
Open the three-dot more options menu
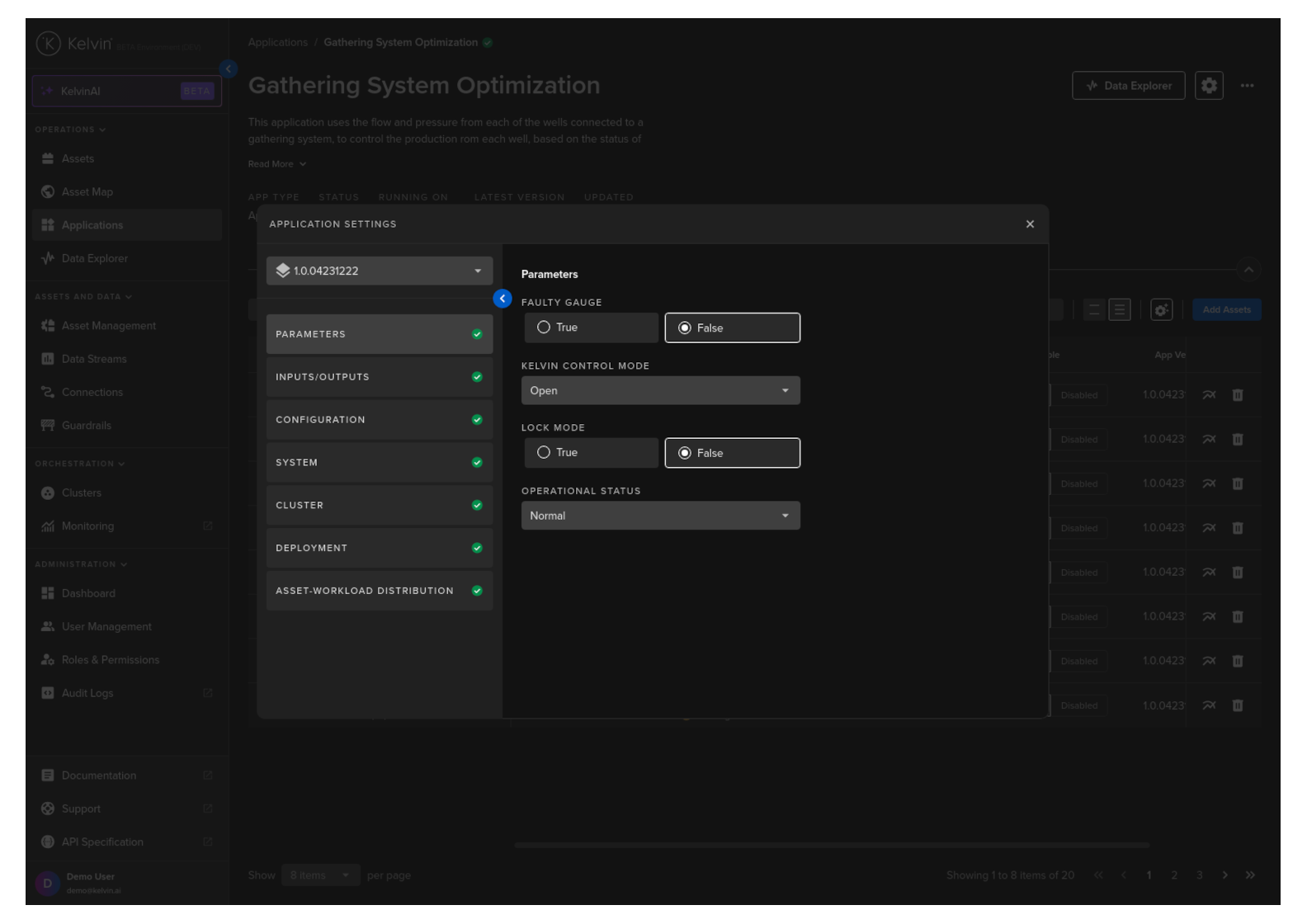coord(1247,86)
